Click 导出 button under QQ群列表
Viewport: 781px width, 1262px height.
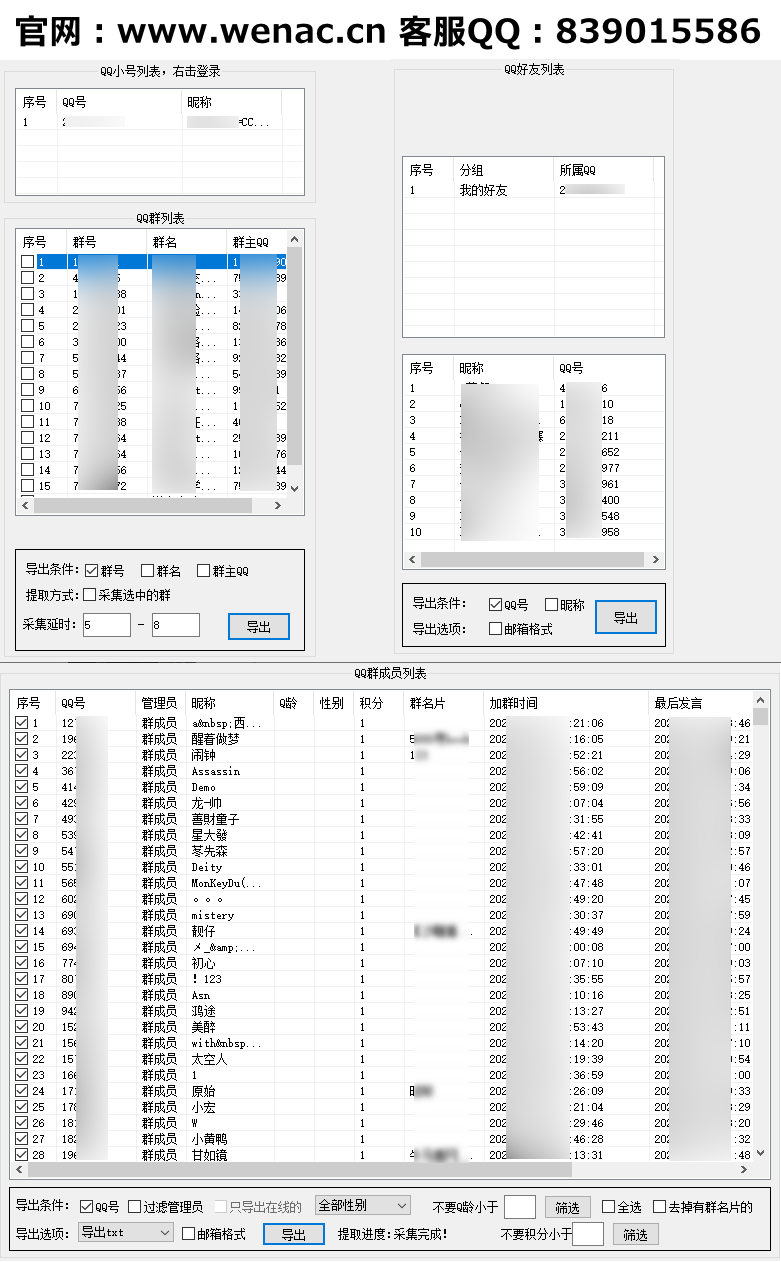(x=258, y=626)
